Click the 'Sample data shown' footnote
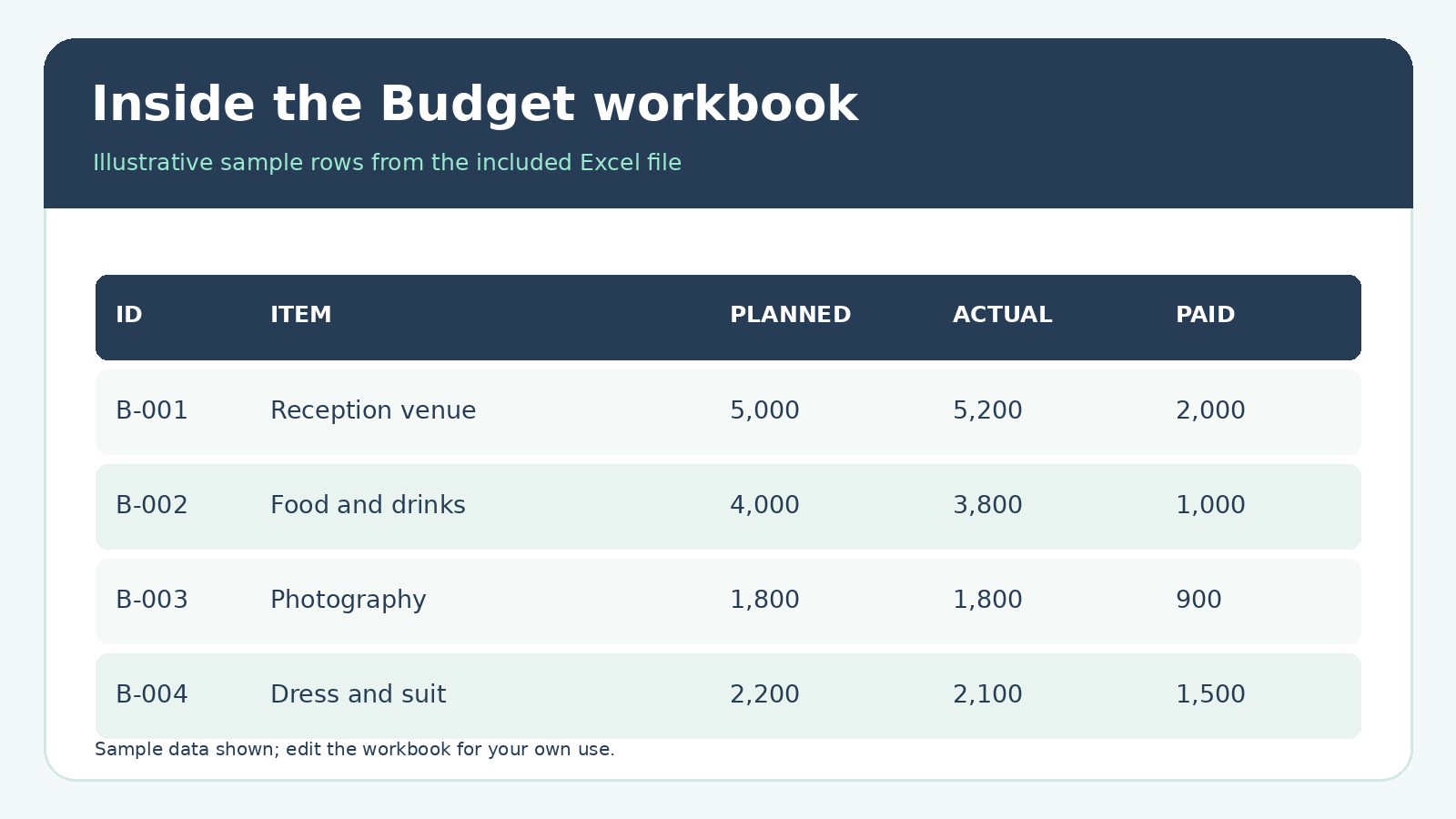Image resolution: width=1456 pixels, height=819 pixels. point(355,750)
